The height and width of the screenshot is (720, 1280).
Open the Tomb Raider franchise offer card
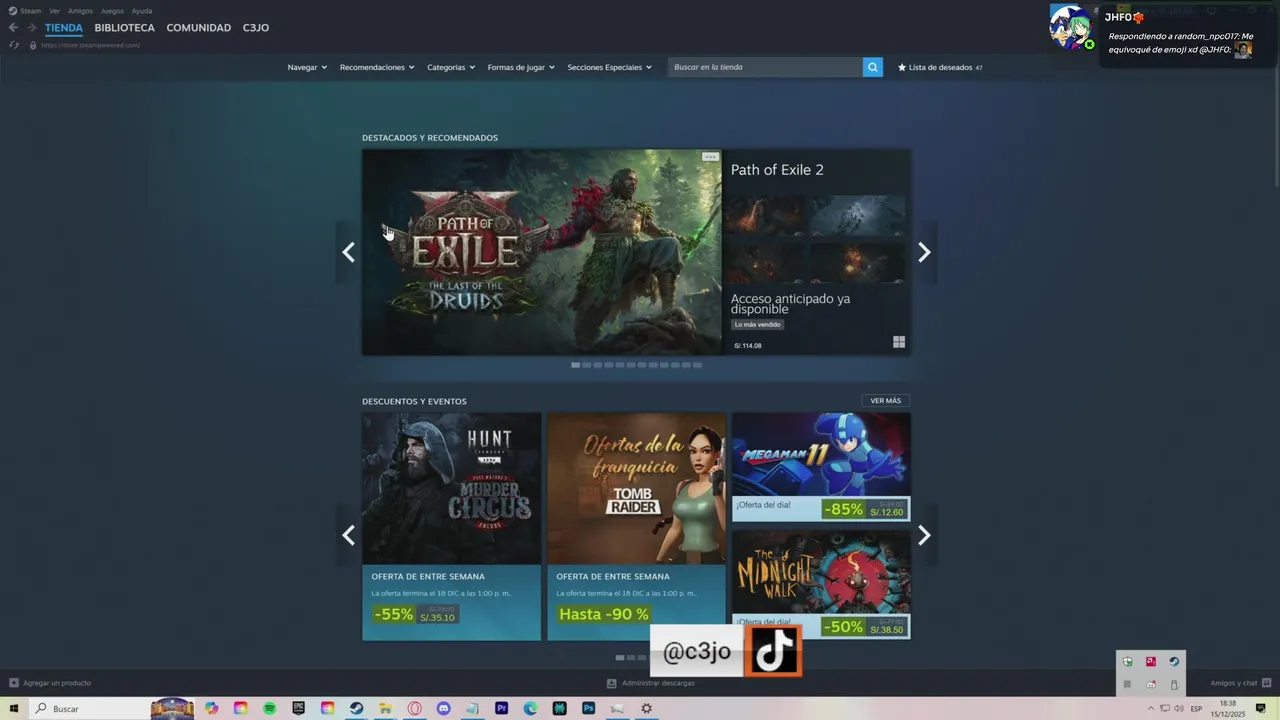[x=636, y=526]
